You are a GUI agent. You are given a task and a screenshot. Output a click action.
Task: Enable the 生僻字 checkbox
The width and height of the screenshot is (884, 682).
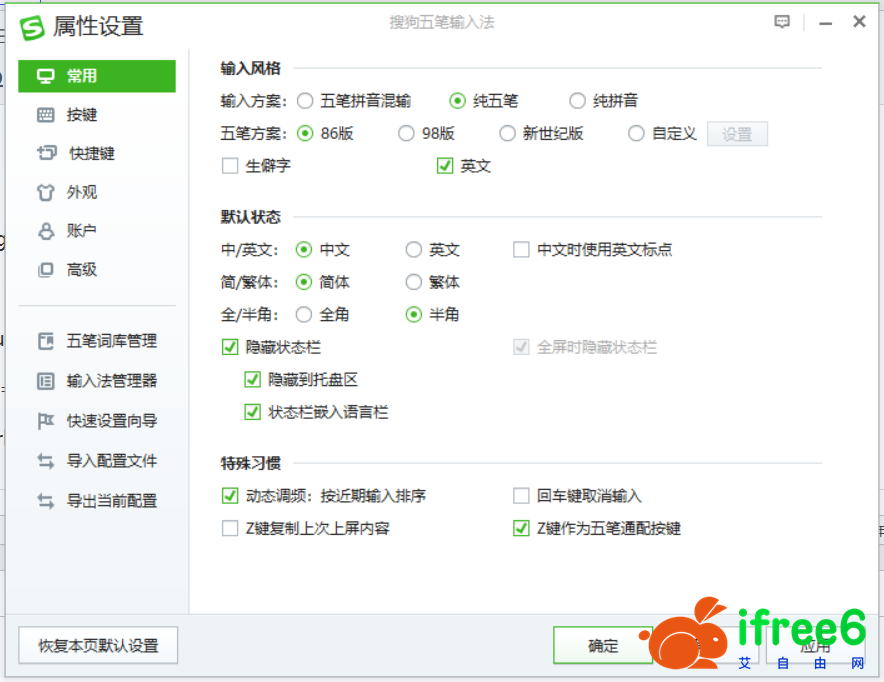pos(230,166)
